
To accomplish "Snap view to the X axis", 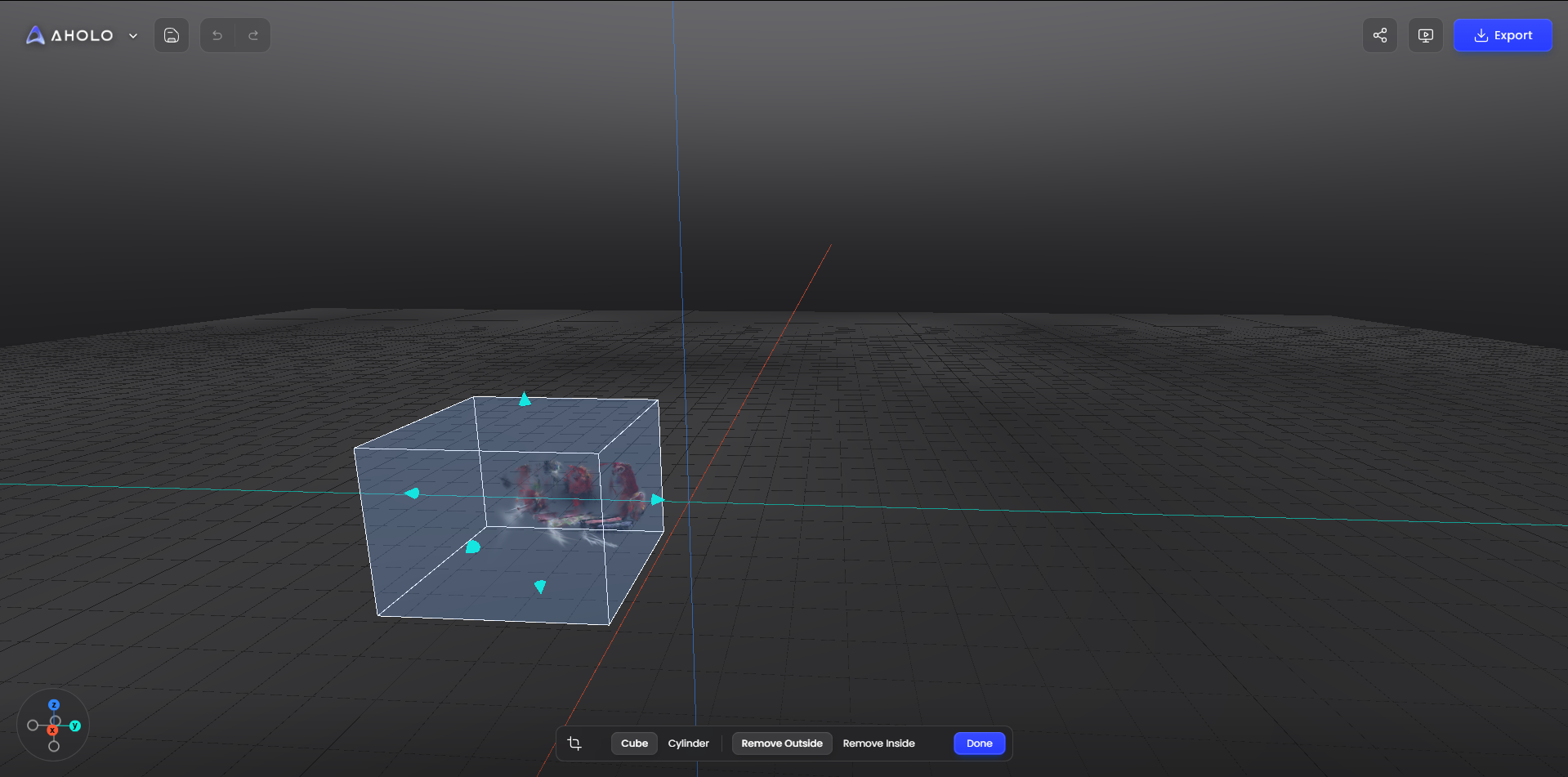I will click(52, 730).
